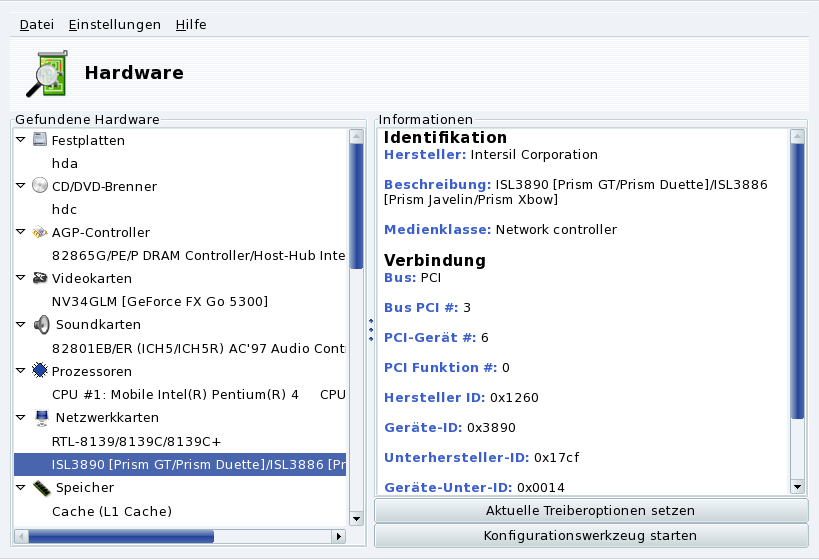Viewport: 819px width, 560px height.
Task: Collapse the Netzwerkkarten tree branch
Action: [22, 417]
